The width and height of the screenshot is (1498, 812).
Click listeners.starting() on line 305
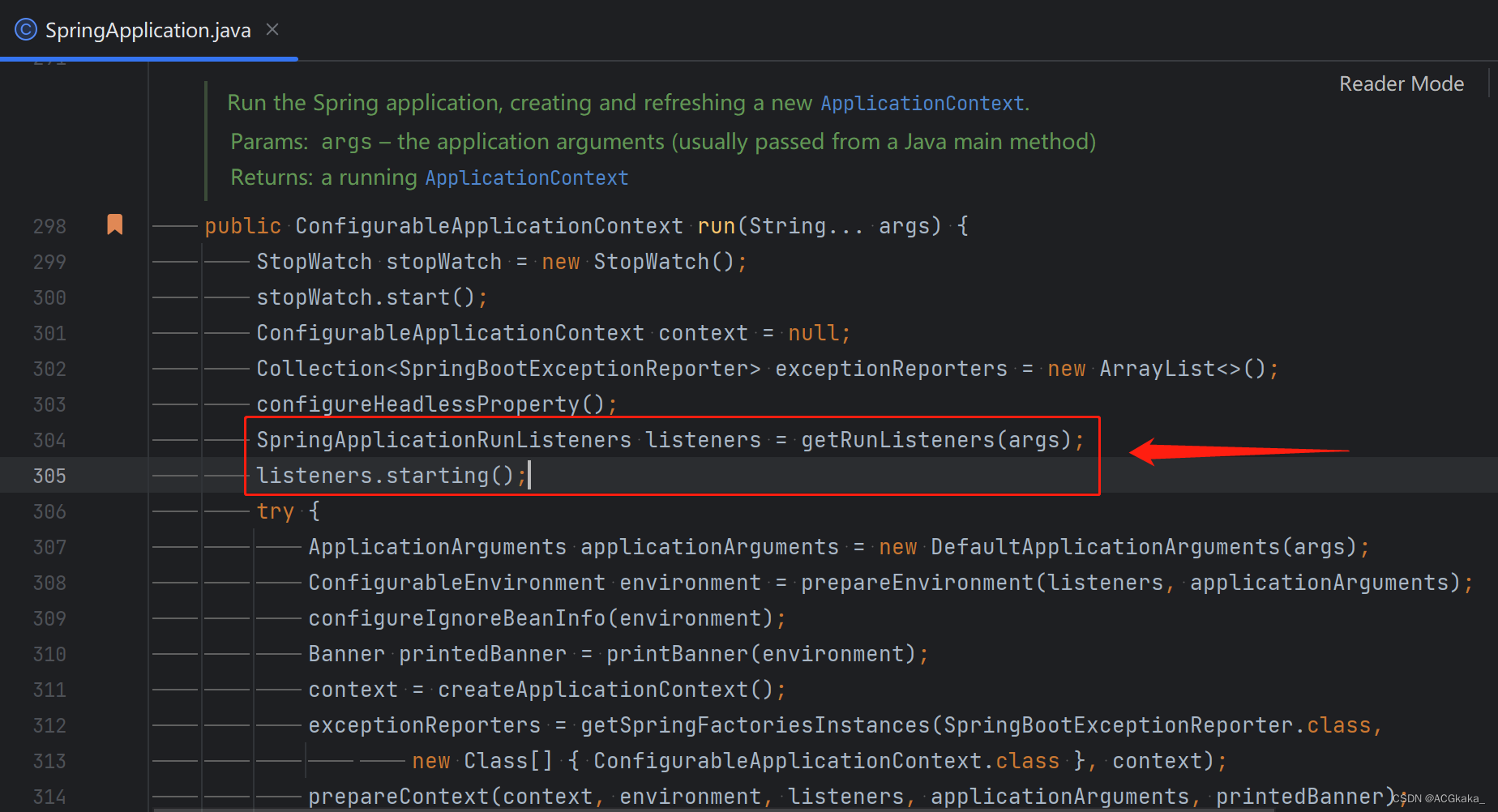click(x=386, y=476)
